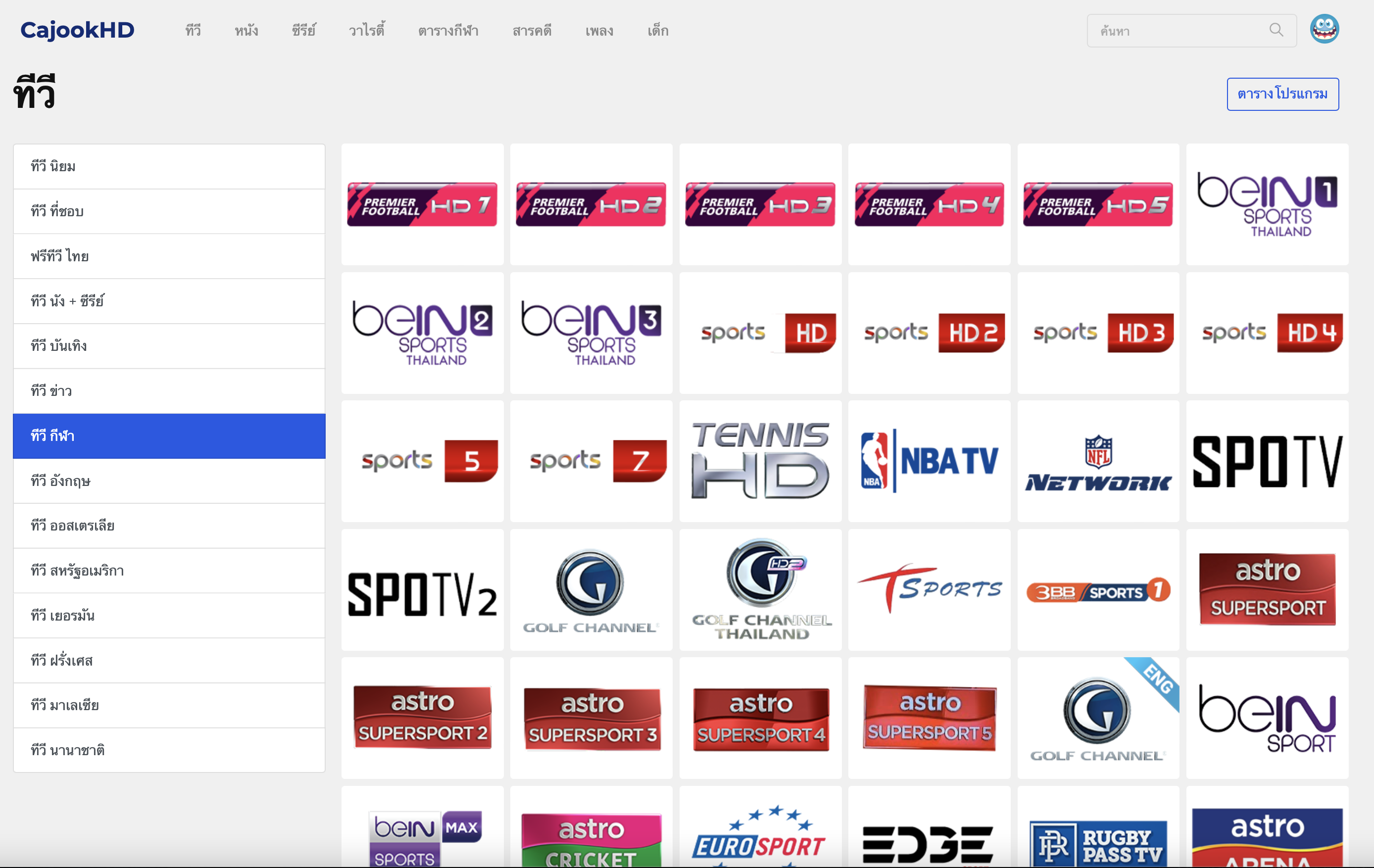Open the astro Supersport channel
This screenshot has height=868, width=1374.
click(1267, 589)
